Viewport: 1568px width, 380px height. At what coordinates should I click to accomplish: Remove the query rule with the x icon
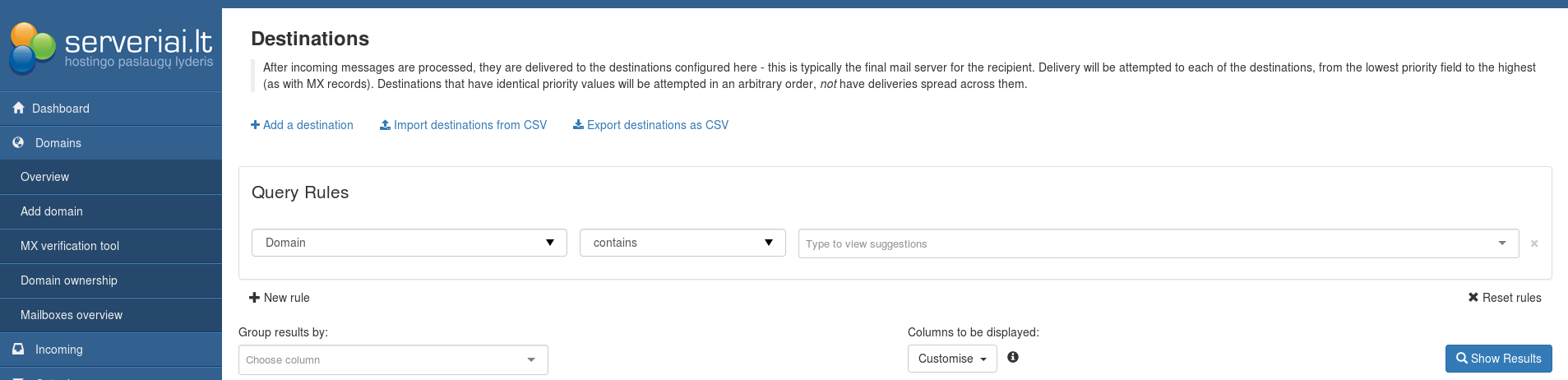point(1534,243)
